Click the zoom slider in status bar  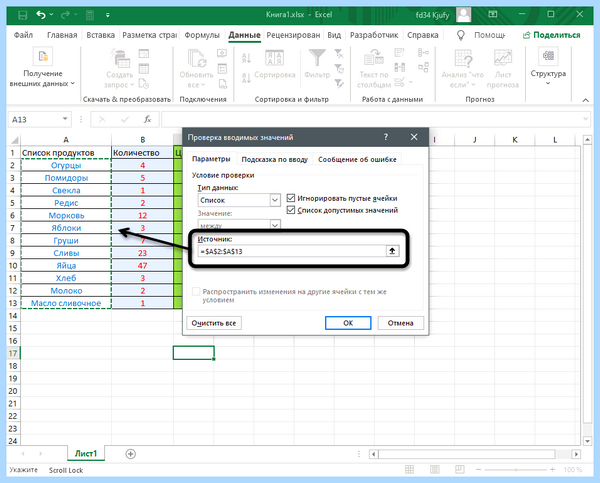coord(516,470)
